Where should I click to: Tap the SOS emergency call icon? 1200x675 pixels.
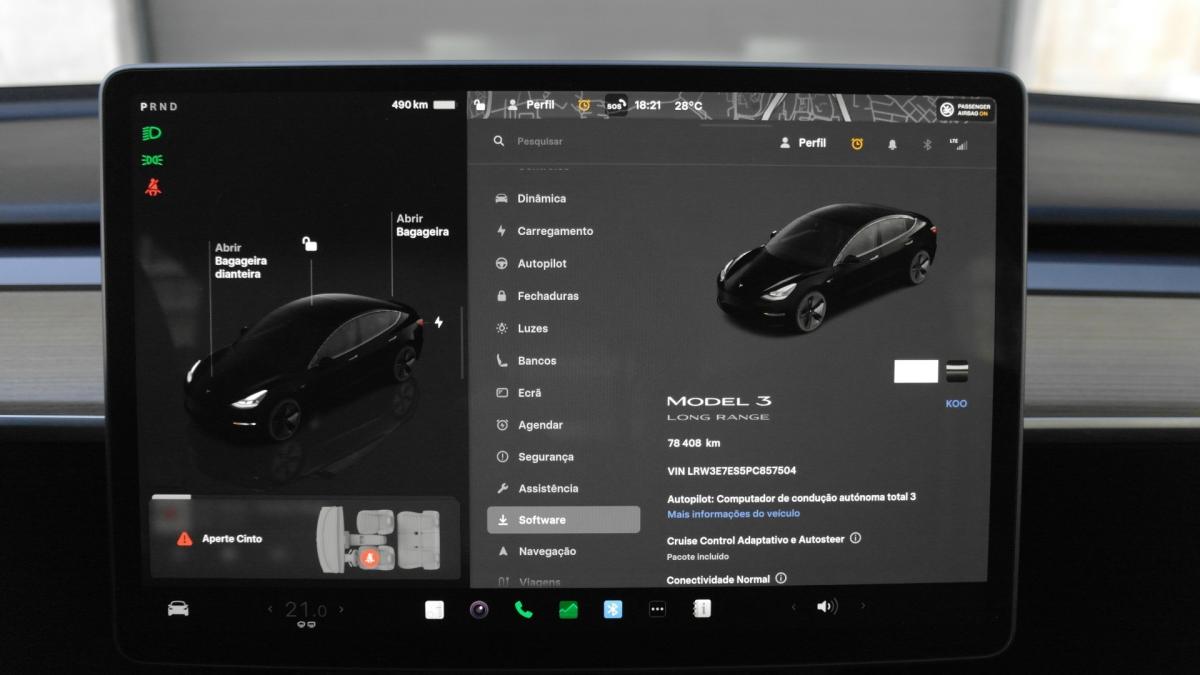pos(616,105)
